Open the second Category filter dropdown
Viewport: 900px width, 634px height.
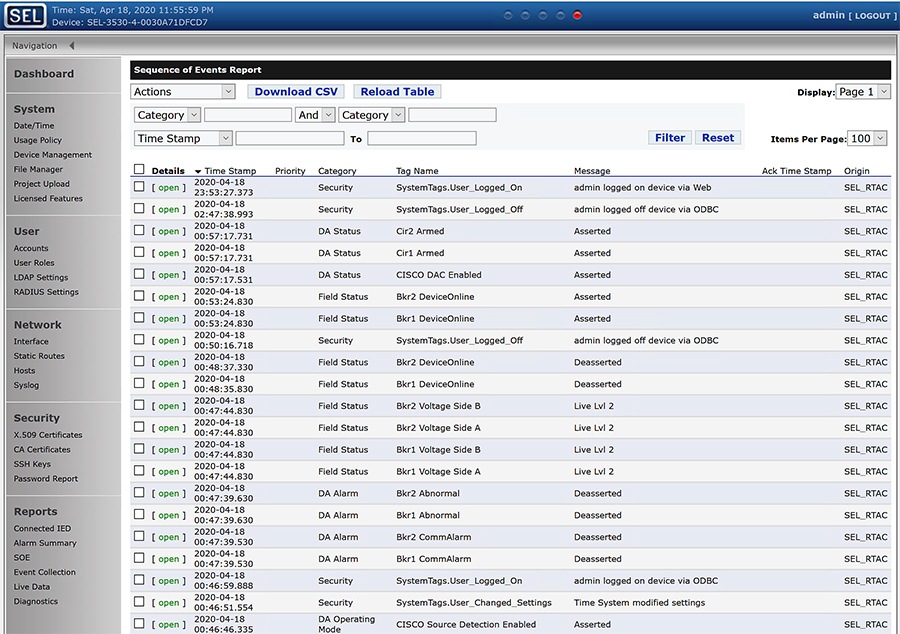click(371, 115)
